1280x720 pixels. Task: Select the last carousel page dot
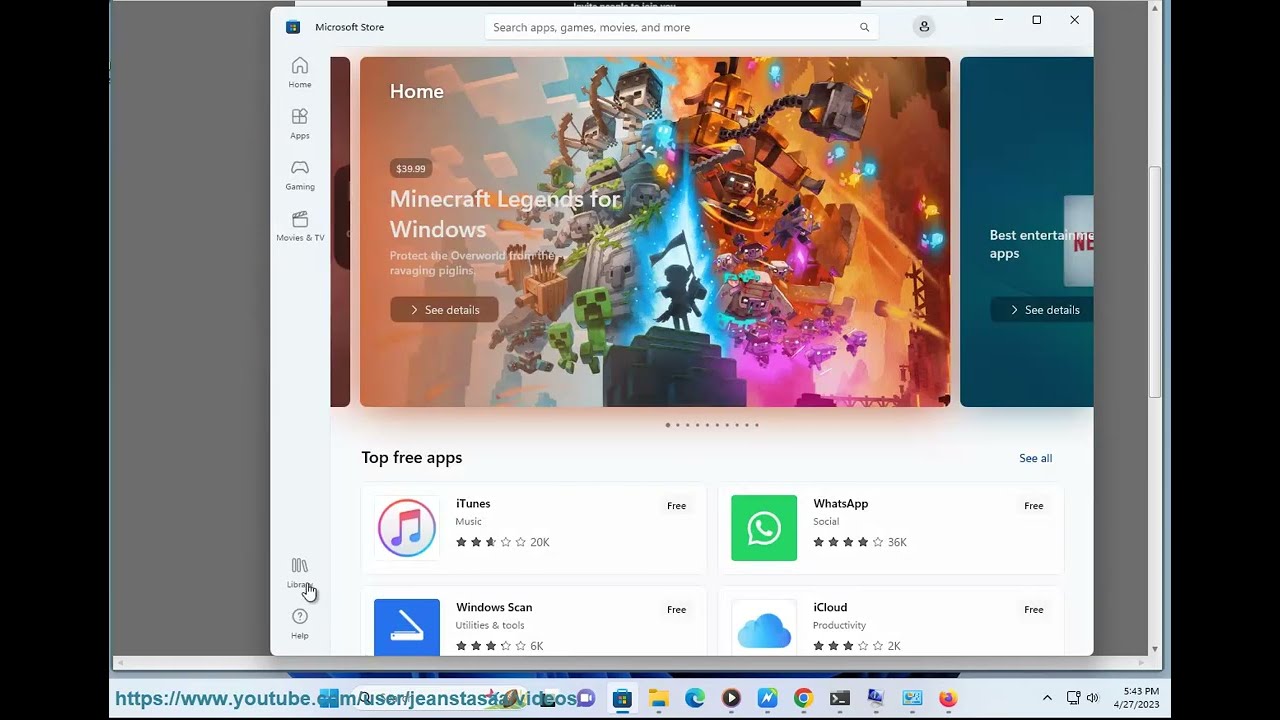(x=757, y=425)
